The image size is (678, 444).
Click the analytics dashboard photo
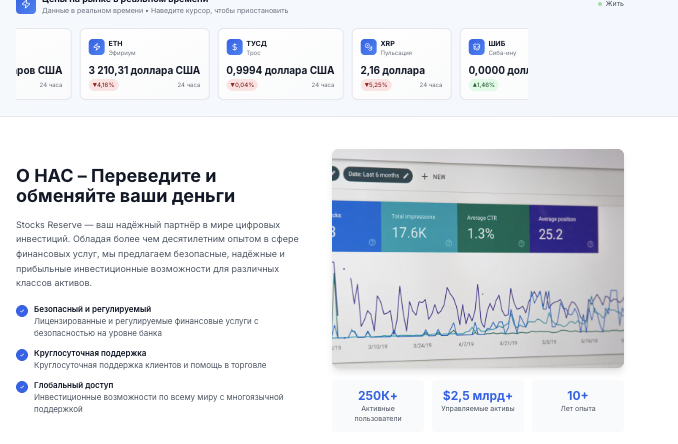(478, 259)
